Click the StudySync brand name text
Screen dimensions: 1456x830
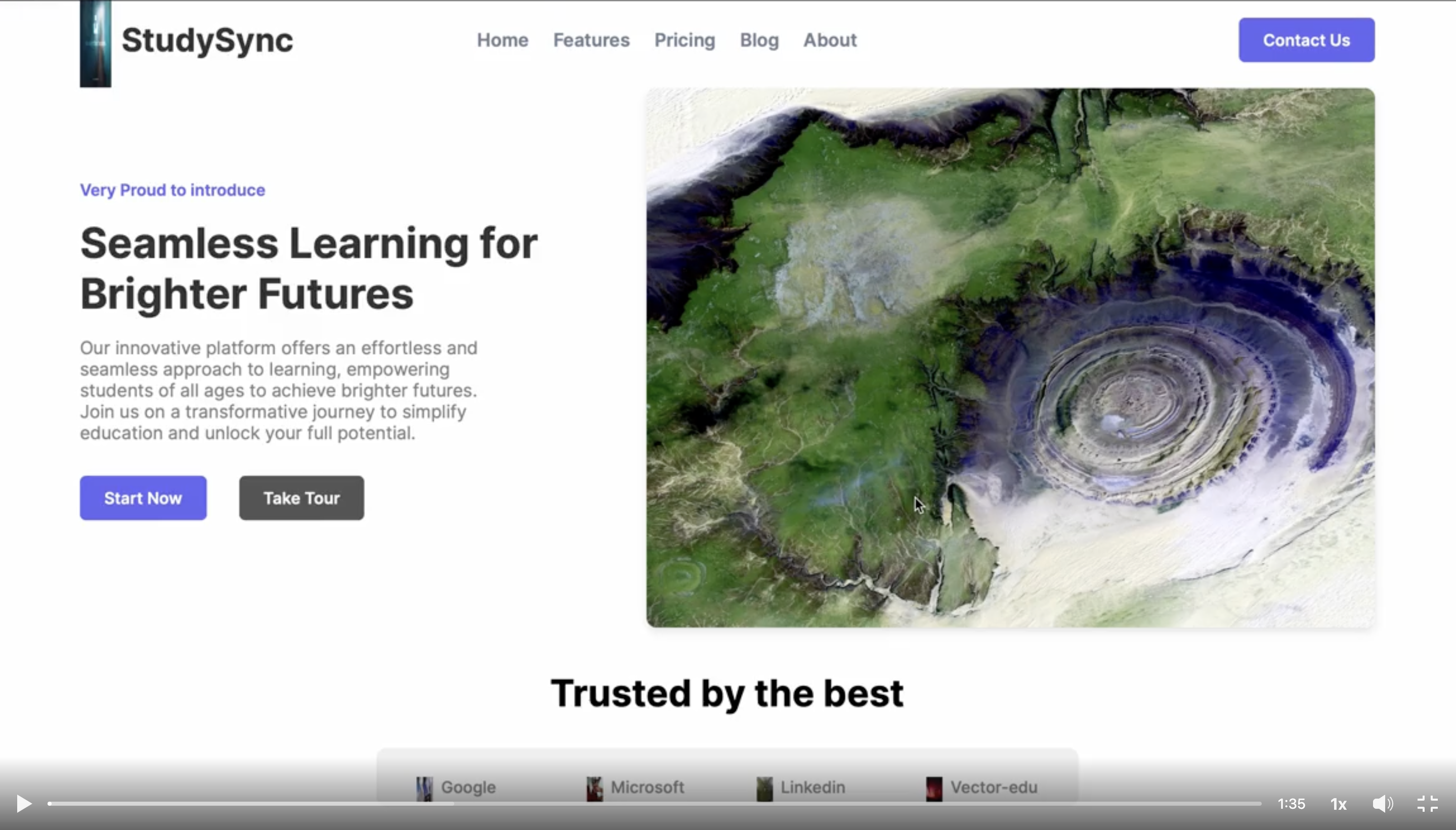[x=207, y=41]
